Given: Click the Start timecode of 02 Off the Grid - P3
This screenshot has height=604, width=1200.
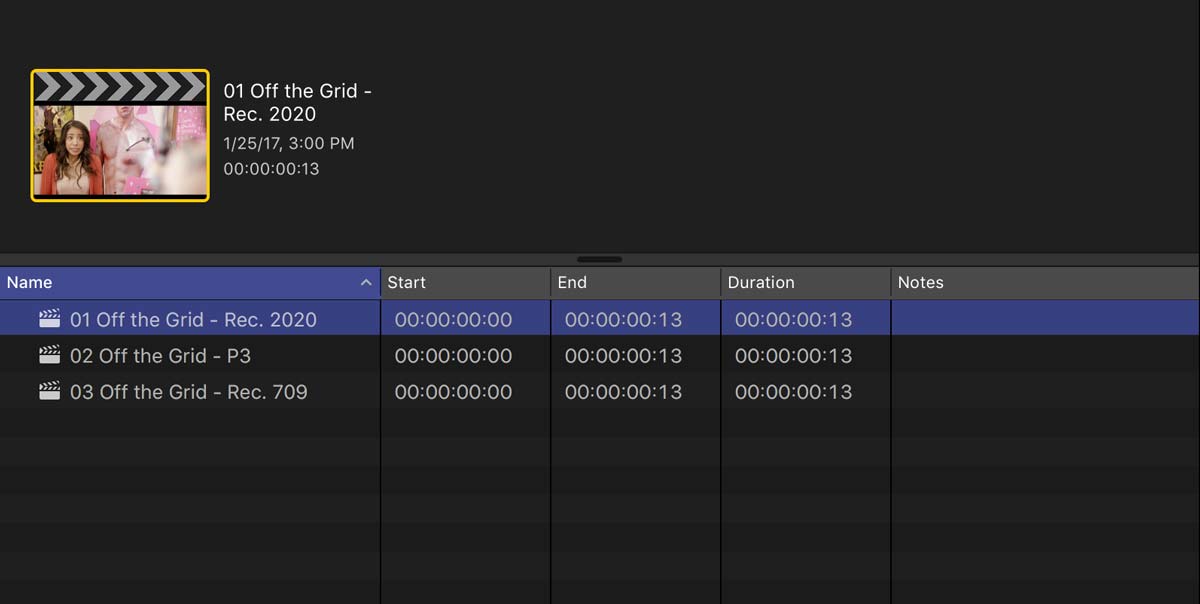Looking at the screenshot, I should [x=453, y=356].
